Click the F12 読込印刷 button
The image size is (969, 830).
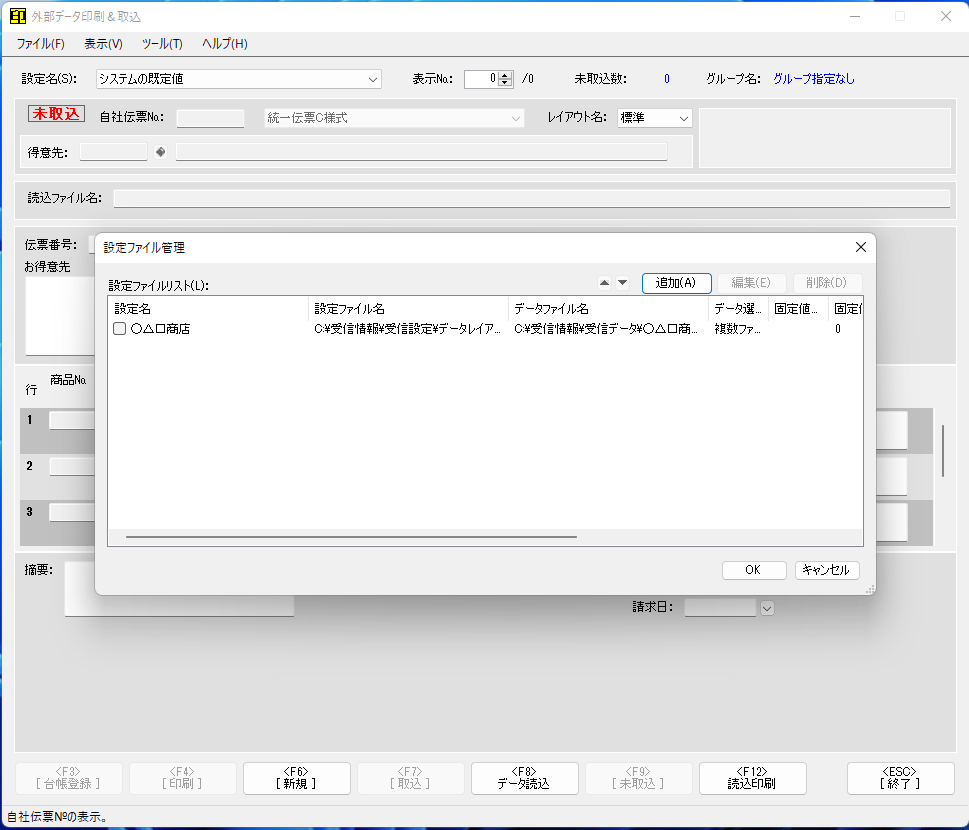pyautogui.click(x=753, y=778)
